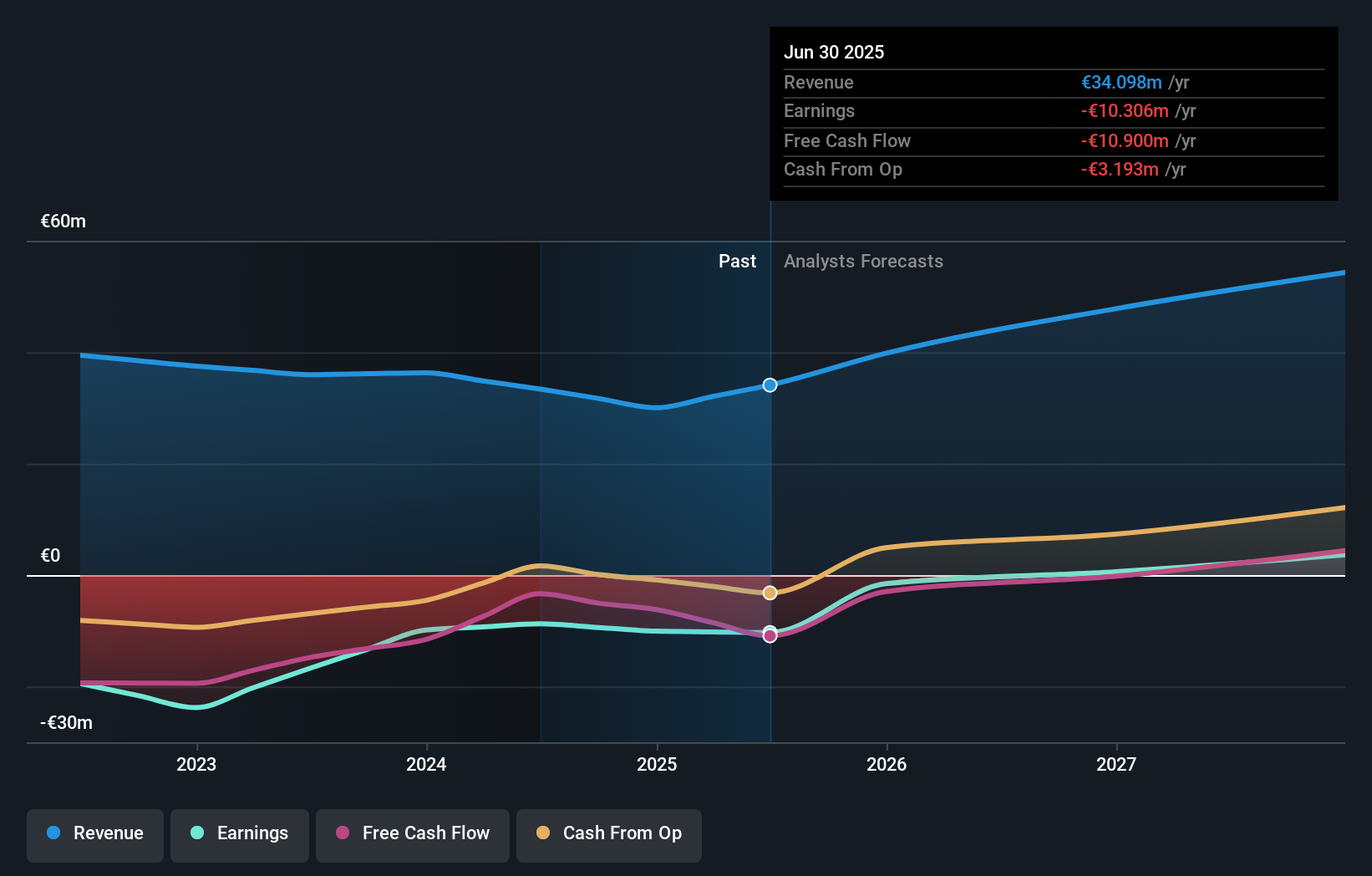
Task: Click the teal Earnings legend dot
Action: pos(196,833)
